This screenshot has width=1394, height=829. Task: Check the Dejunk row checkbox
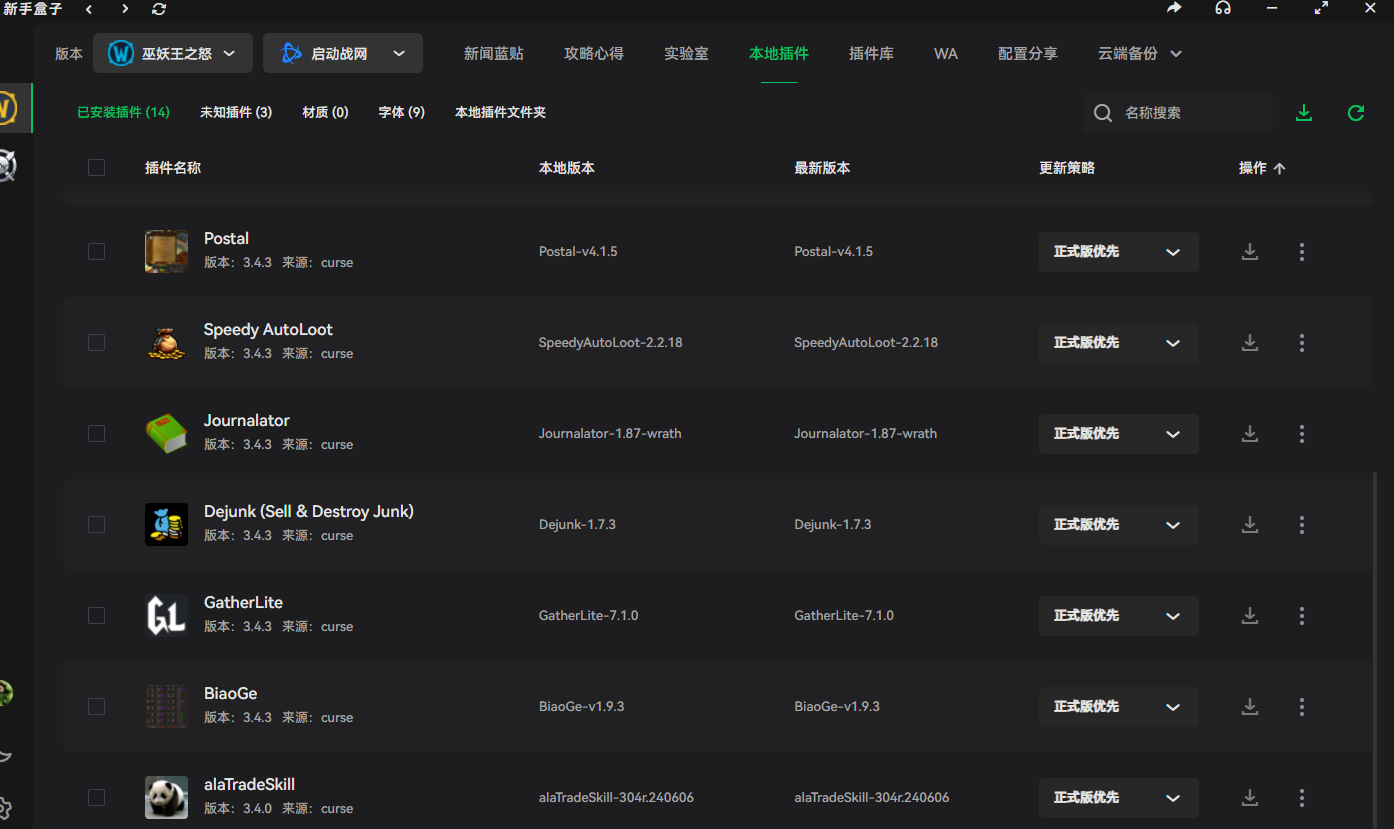[96, 525]
